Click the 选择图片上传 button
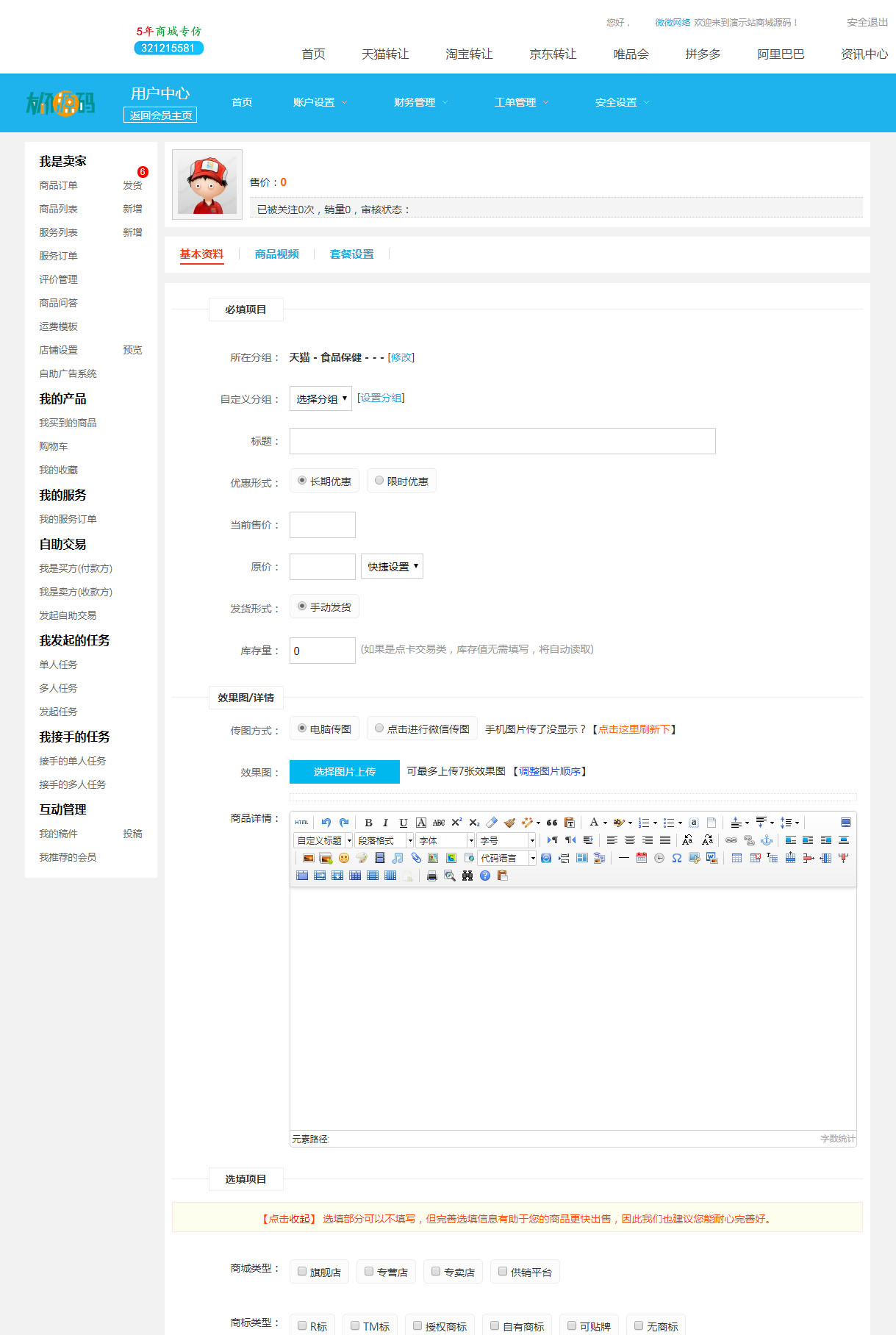This screenshot has height=1335, width=896. click(344, 772)
